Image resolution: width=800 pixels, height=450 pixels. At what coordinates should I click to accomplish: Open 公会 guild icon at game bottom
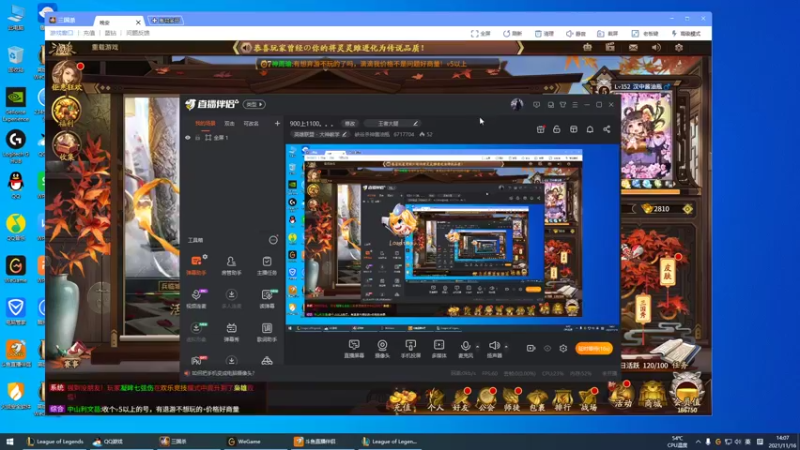pyautogui.click(x=486, y=400)
